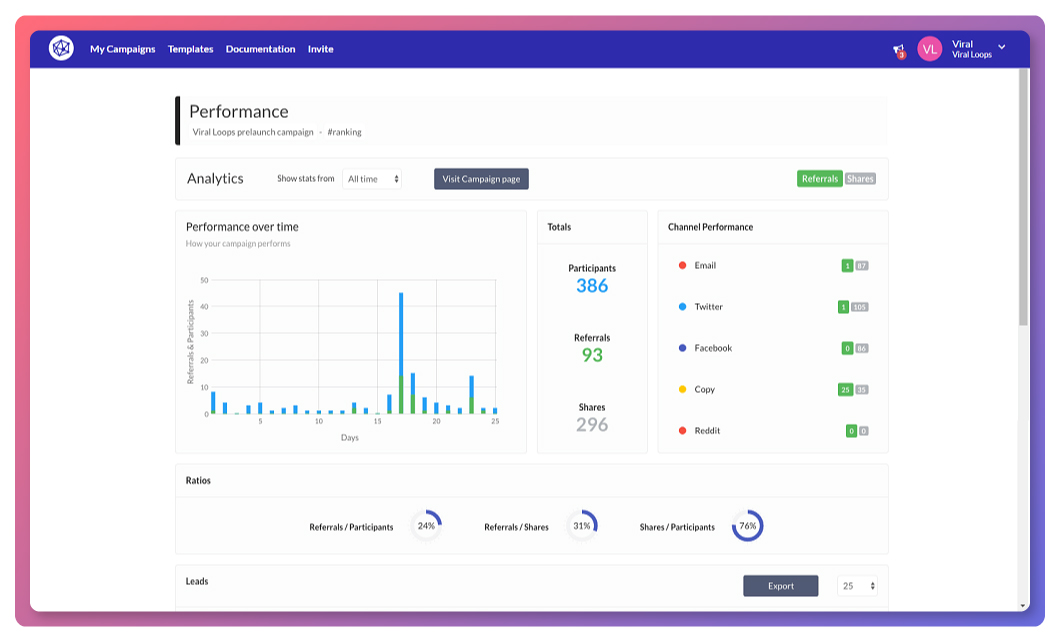This screenshot has height=641, width=1060.
Task: Click the Reddit channel label
Action: tap(707, 430)
